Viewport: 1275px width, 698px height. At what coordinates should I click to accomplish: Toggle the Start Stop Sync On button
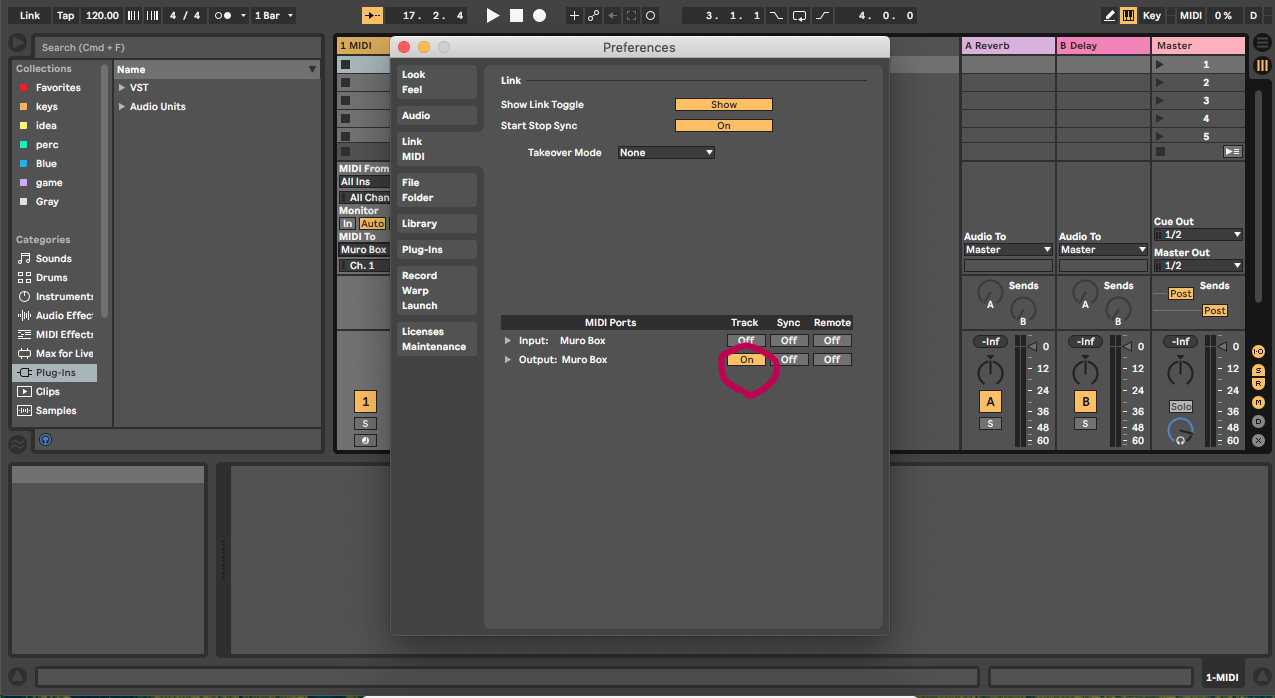pyautogui.click(x=723, y=126)
